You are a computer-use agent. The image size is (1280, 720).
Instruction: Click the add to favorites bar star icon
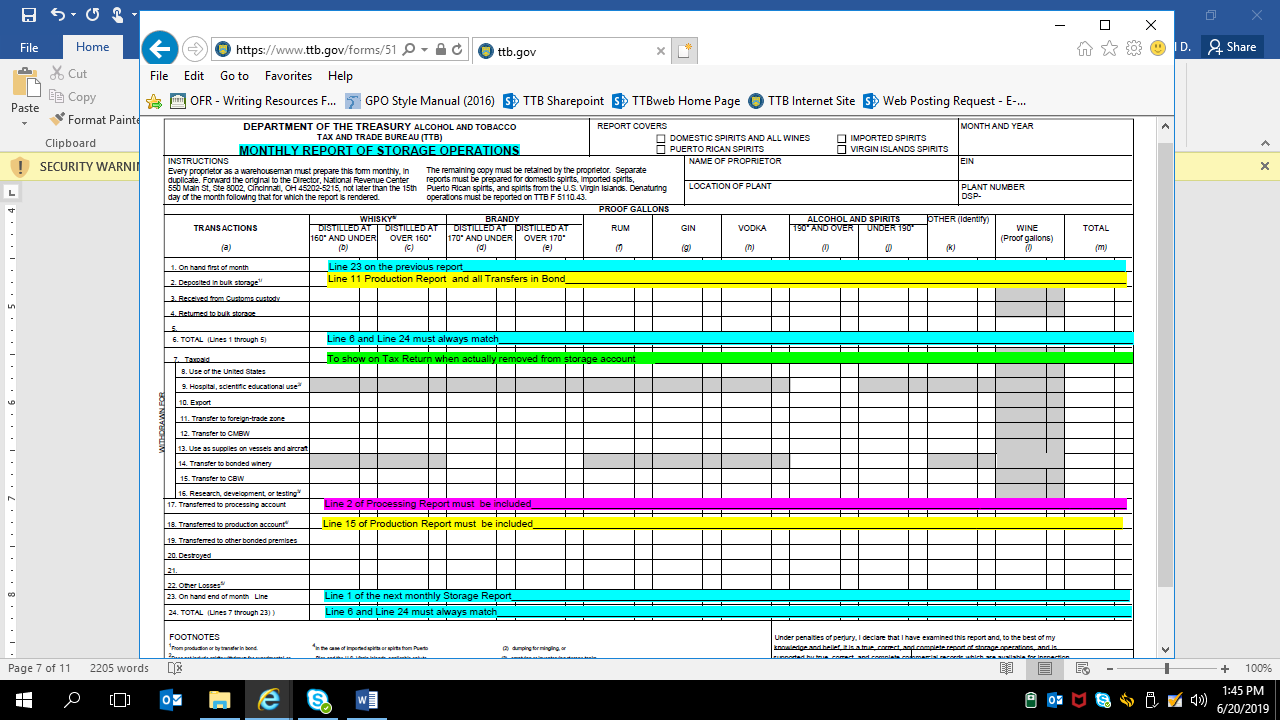154,101
